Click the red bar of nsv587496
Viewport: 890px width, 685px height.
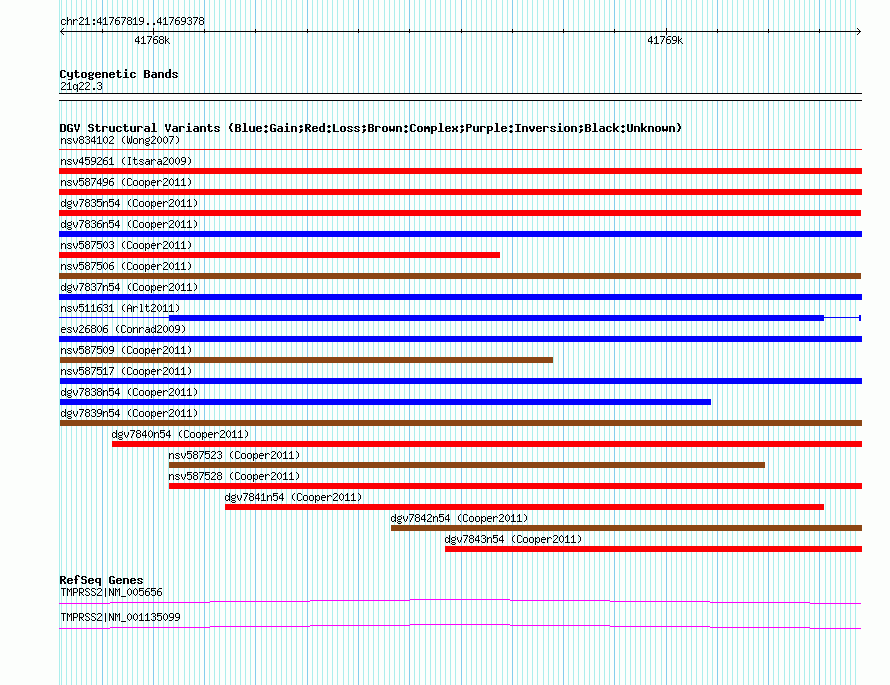point(460,192)
